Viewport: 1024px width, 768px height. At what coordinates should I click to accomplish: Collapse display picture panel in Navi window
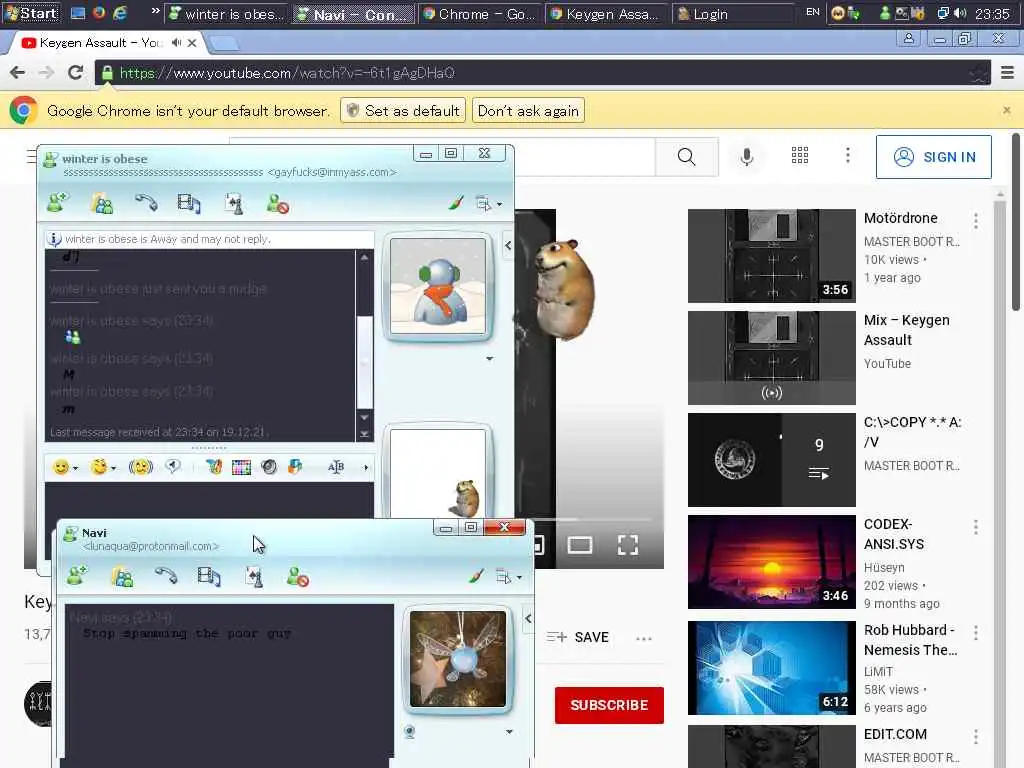coord(528,618)
